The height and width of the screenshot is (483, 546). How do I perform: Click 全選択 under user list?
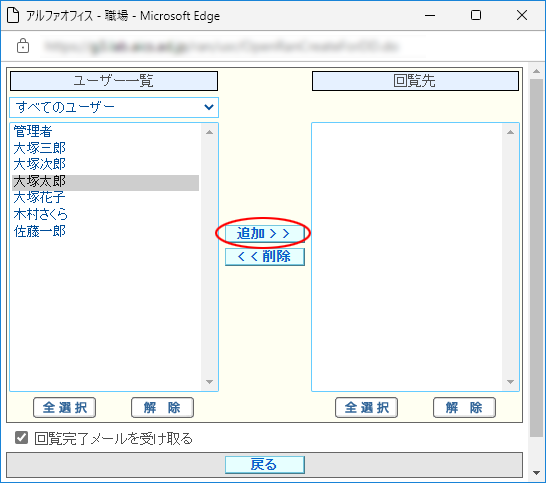[x=64, y=407]
